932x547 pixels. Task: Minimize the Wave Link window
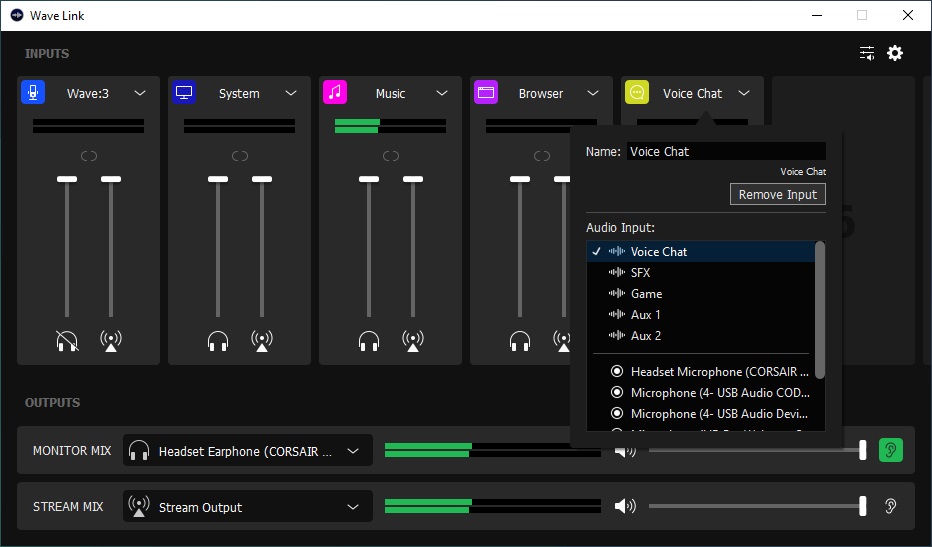(x=817, y=15)
